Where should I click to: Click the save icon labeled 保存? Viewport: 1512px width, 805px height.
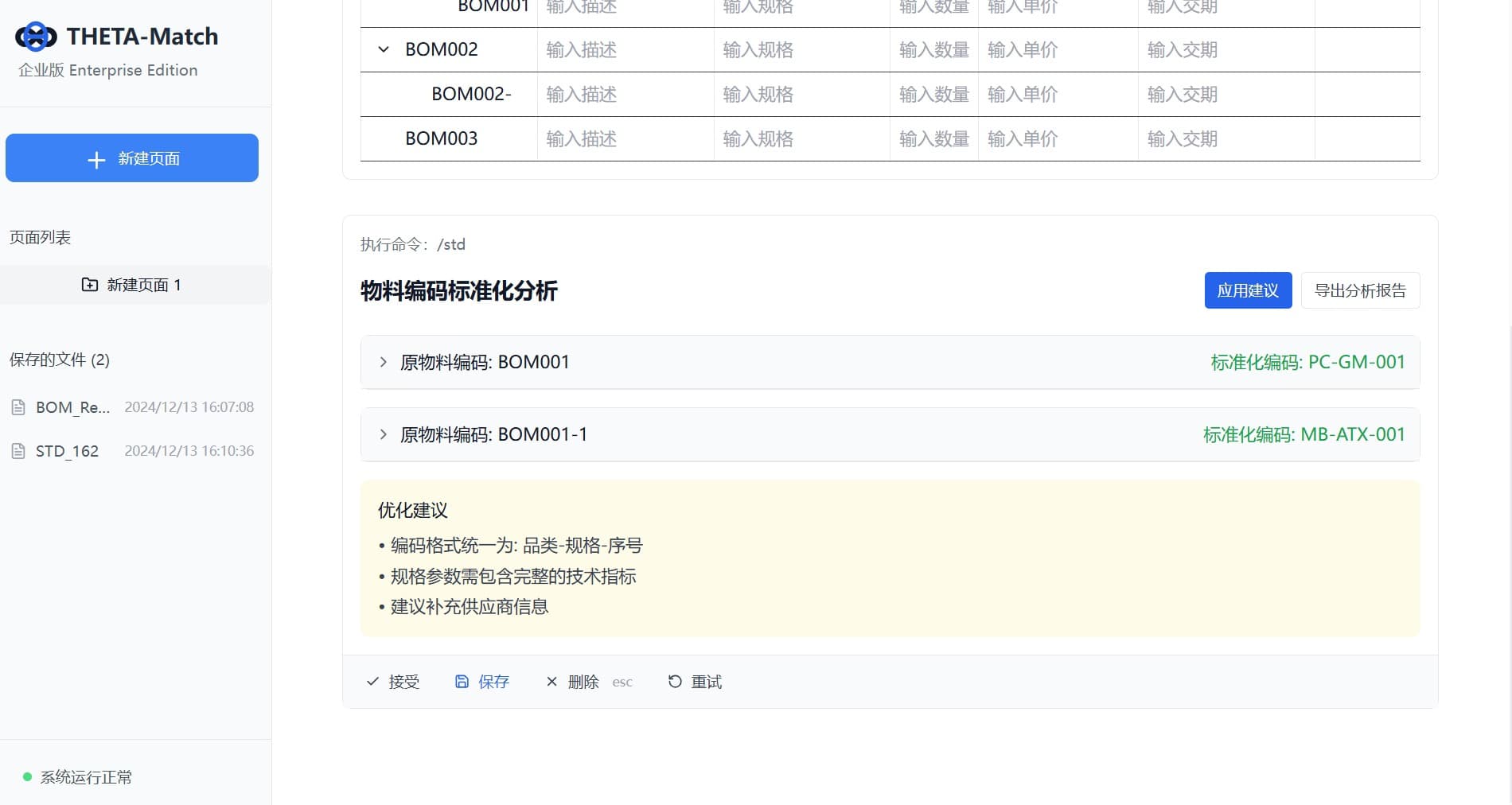click(462, 681)
